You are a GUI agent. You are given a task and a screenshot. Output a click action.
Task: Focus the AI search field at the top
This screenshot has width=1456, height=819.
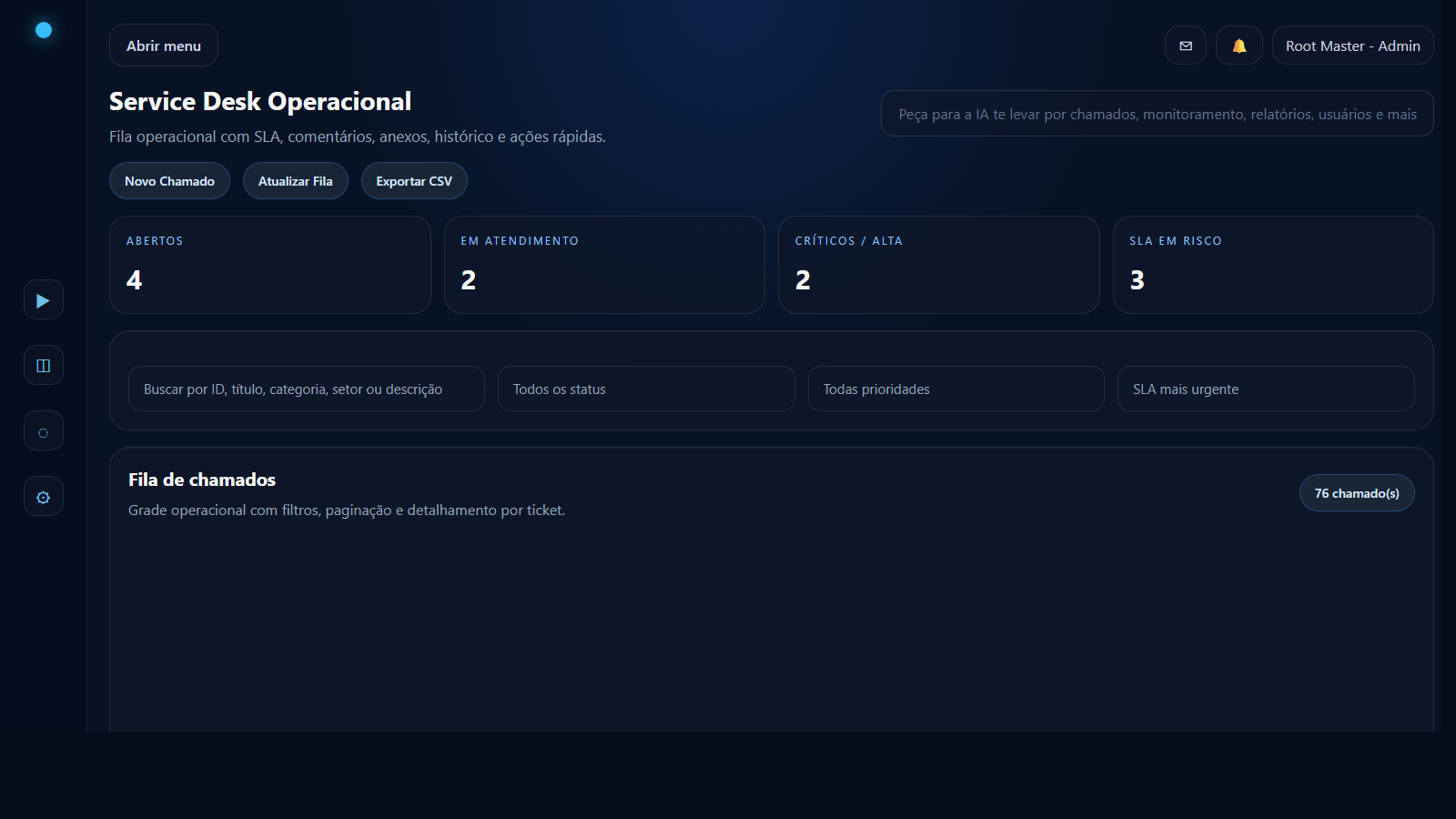[1157, 113]
